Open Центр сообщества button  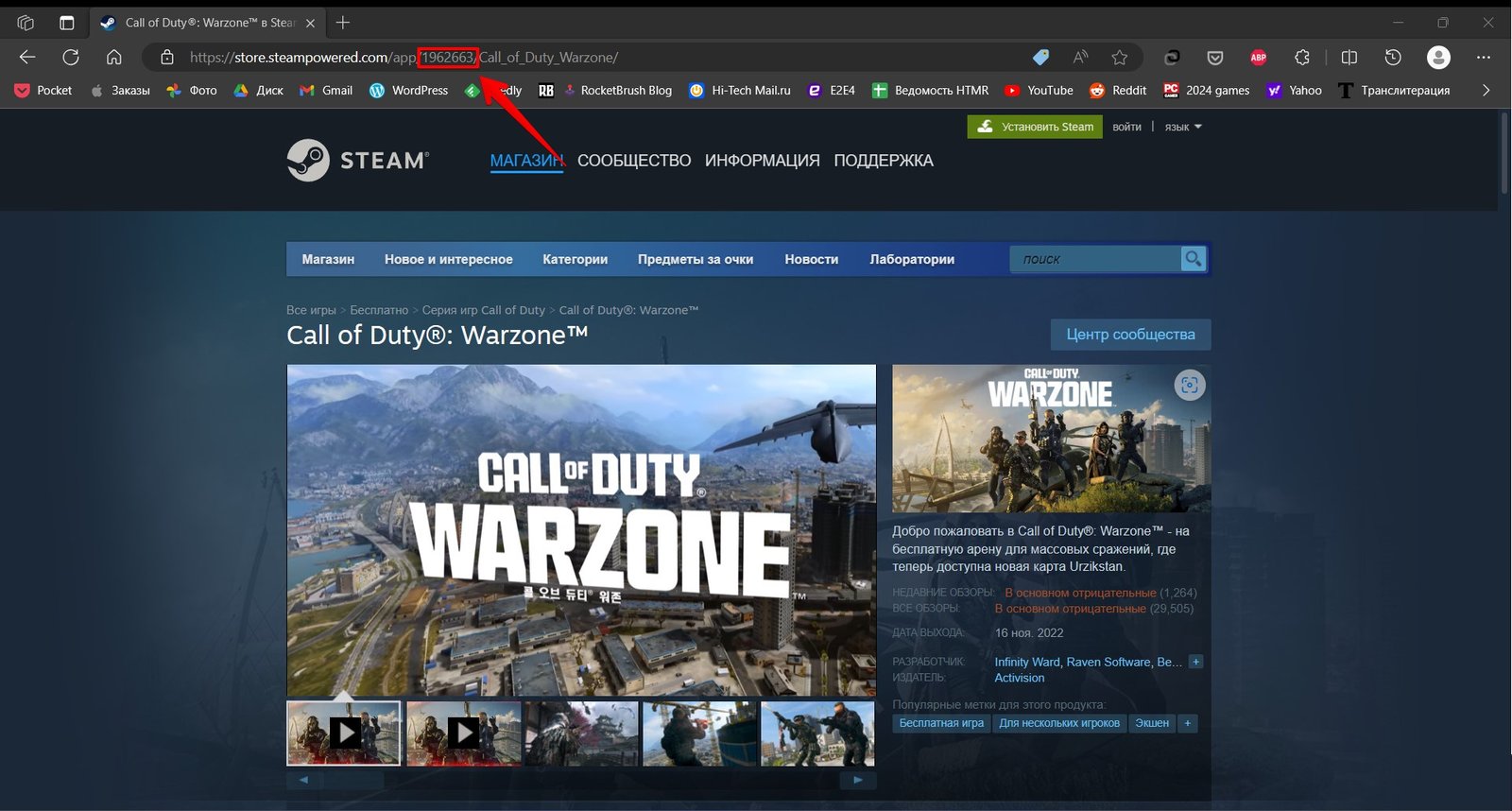(1131, 335)
